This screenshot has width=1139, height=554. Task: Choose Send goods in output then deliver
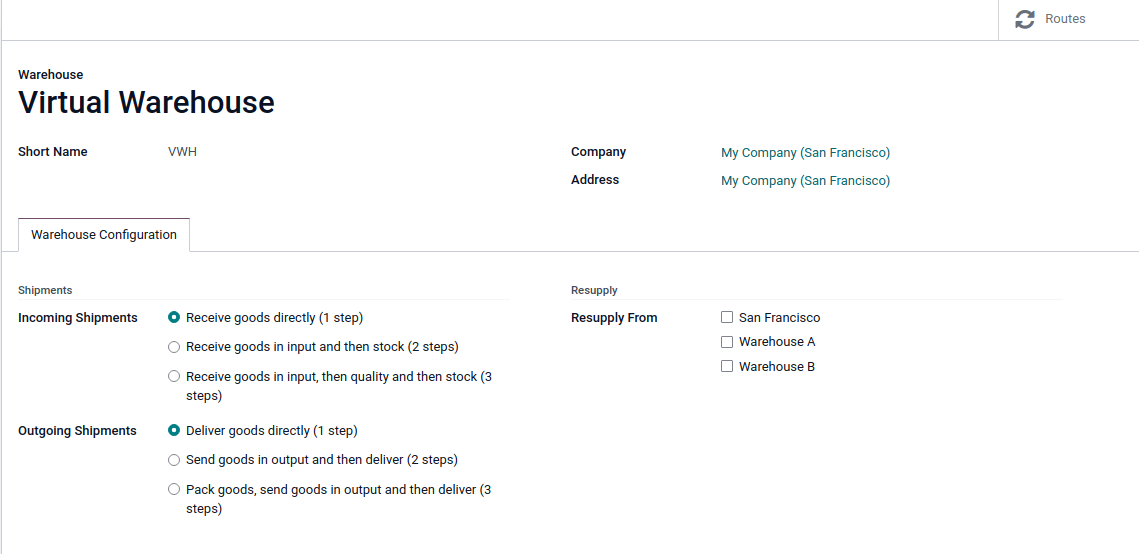[x=174, y=460]
